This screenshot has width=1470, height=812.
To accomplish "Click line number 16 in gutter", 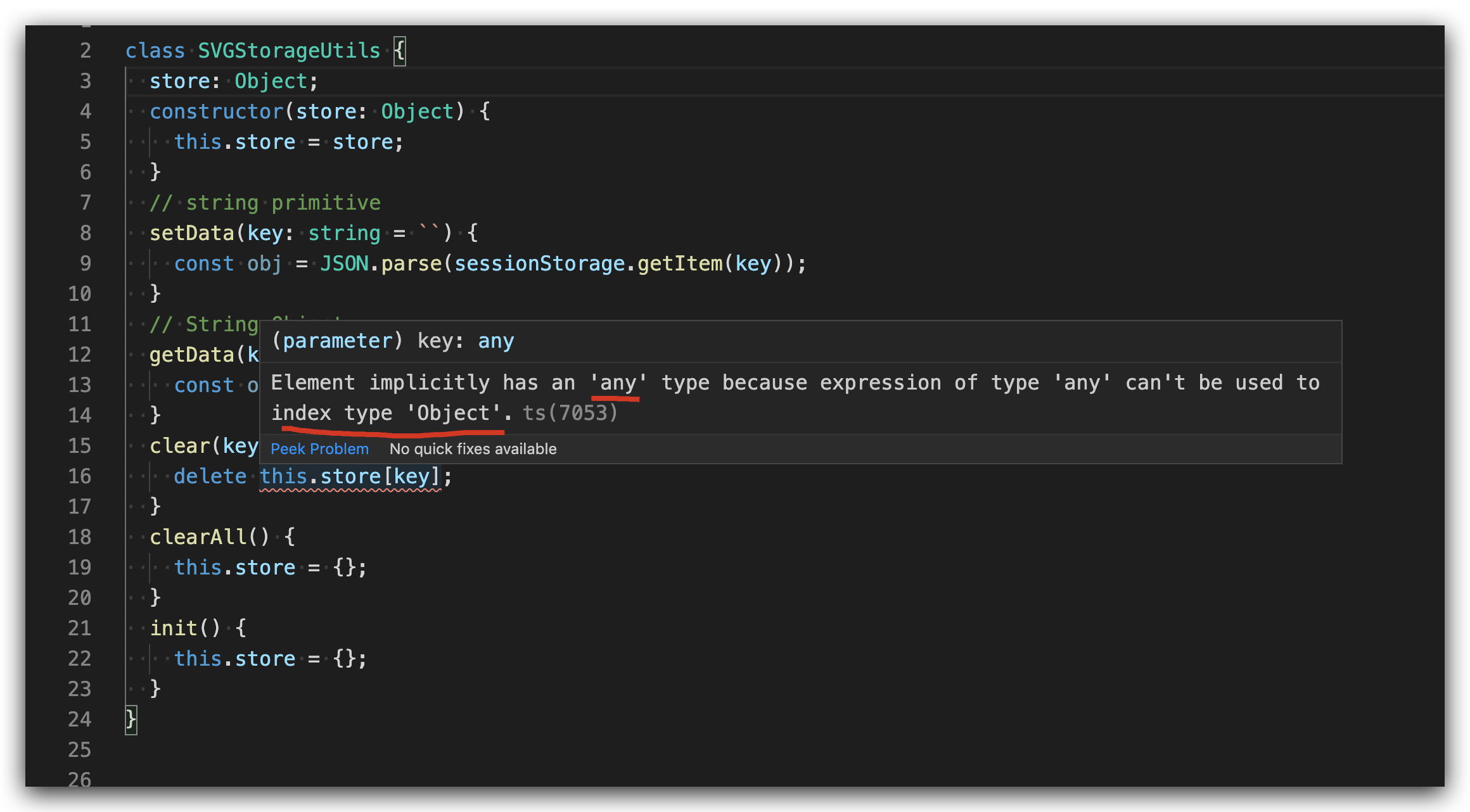I will pyautogui.click(x=80, y=476).
